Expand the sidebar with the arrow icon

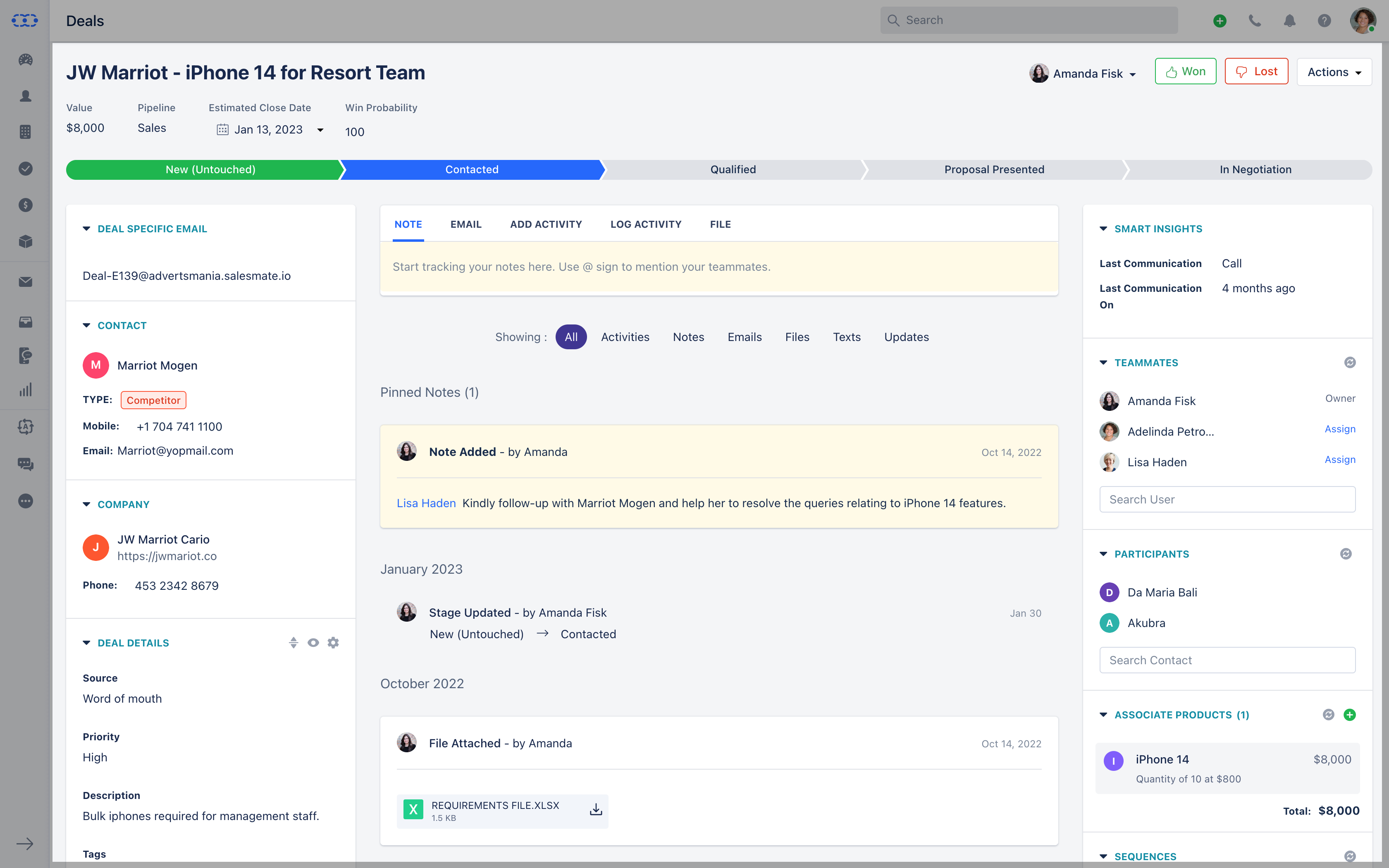[25, 844]
